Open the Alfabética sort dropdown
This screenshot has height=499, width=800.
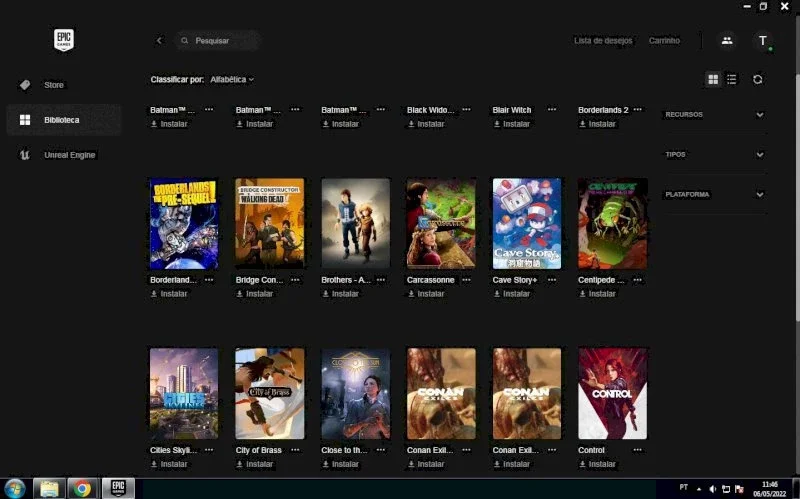[232, 80]
